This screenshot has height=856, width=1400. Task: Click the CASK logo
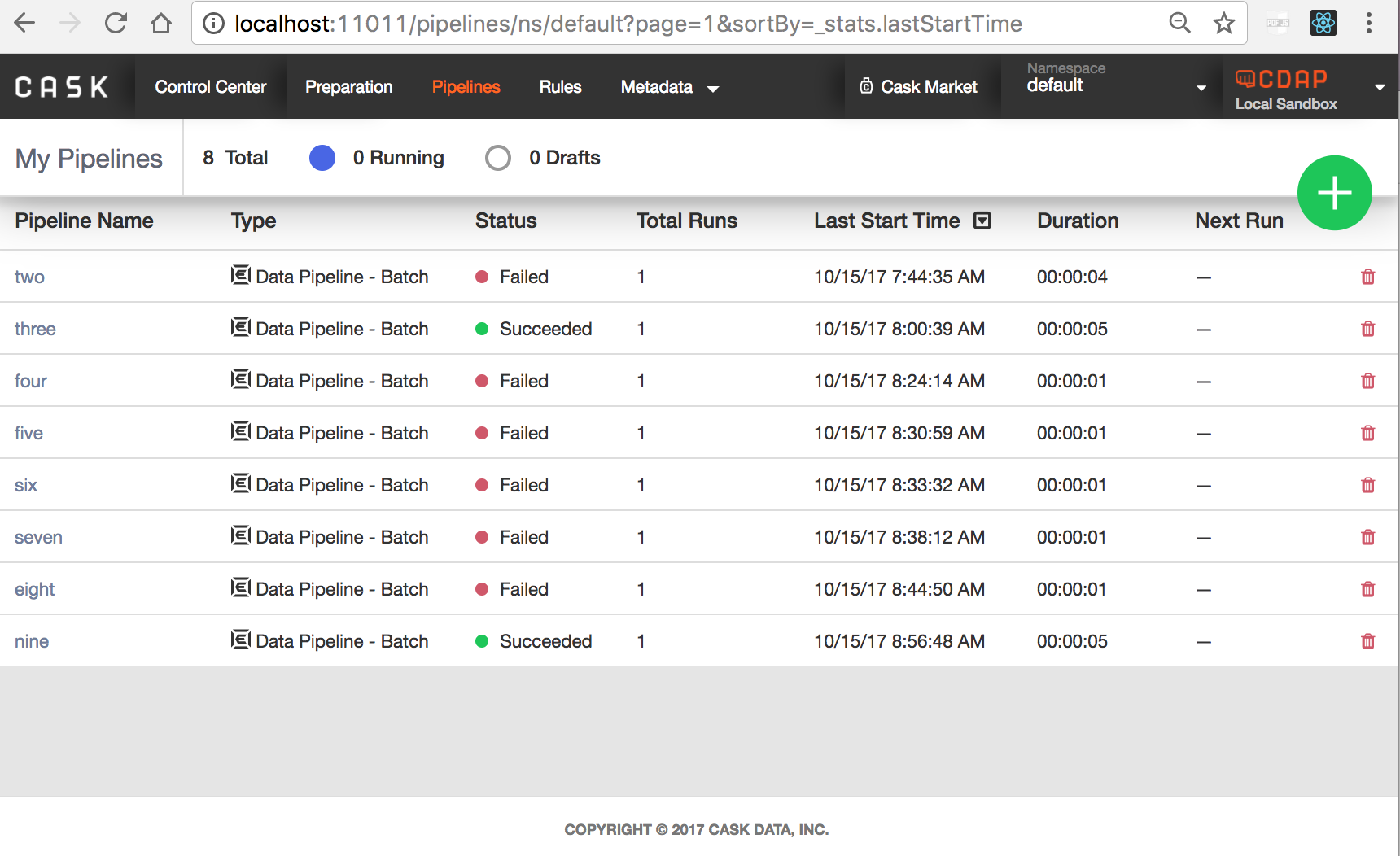[62, 87]
